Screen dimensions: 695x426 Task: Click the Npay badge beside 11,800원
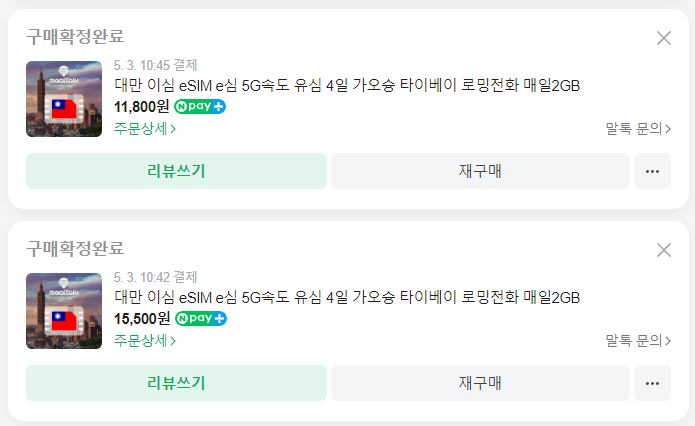tap(200, 107)
